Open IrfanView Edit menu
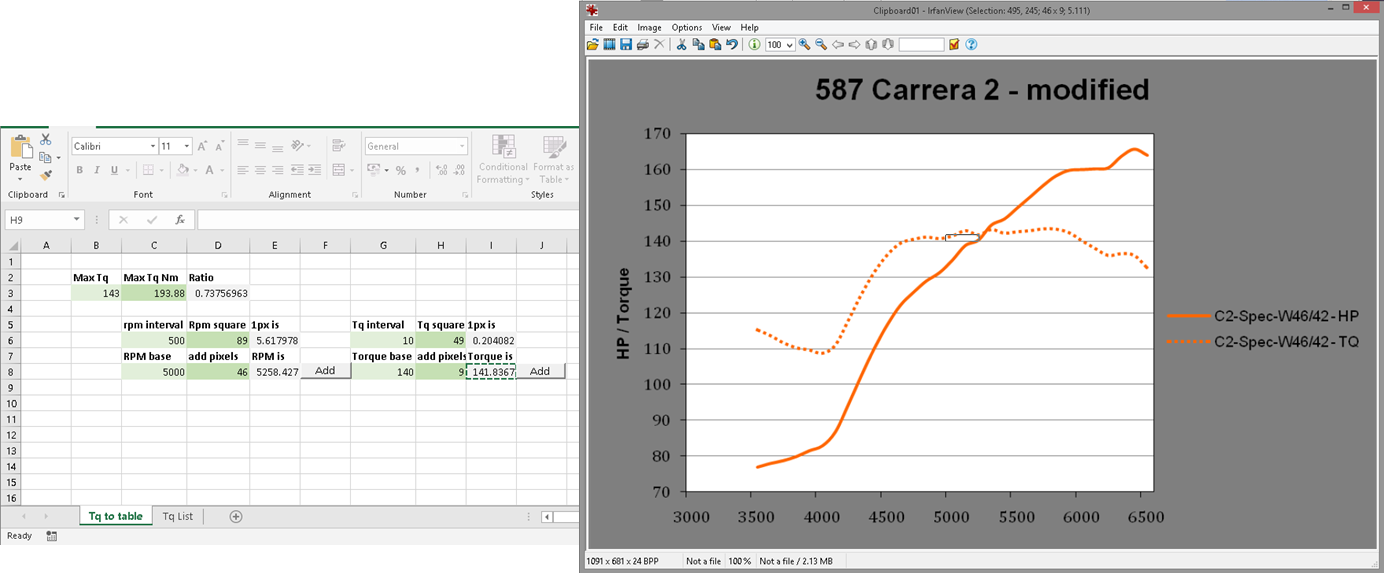 coord(621,27)
